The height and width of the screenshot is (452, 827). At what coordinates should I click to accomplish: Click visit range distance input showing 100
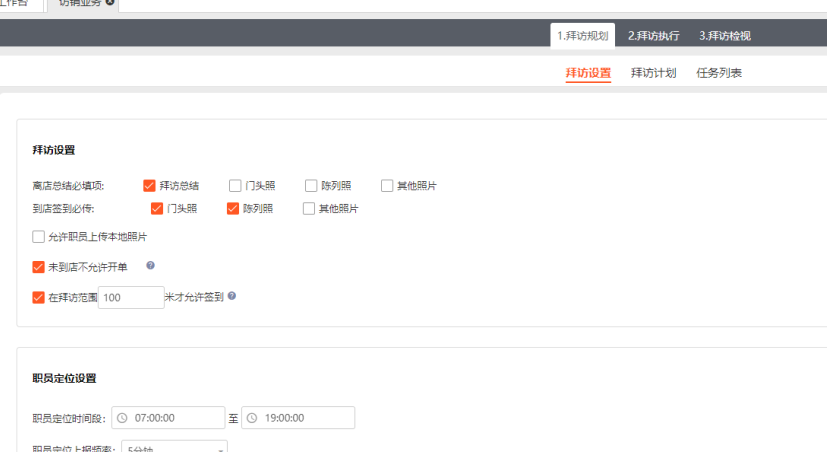[131, 297]
